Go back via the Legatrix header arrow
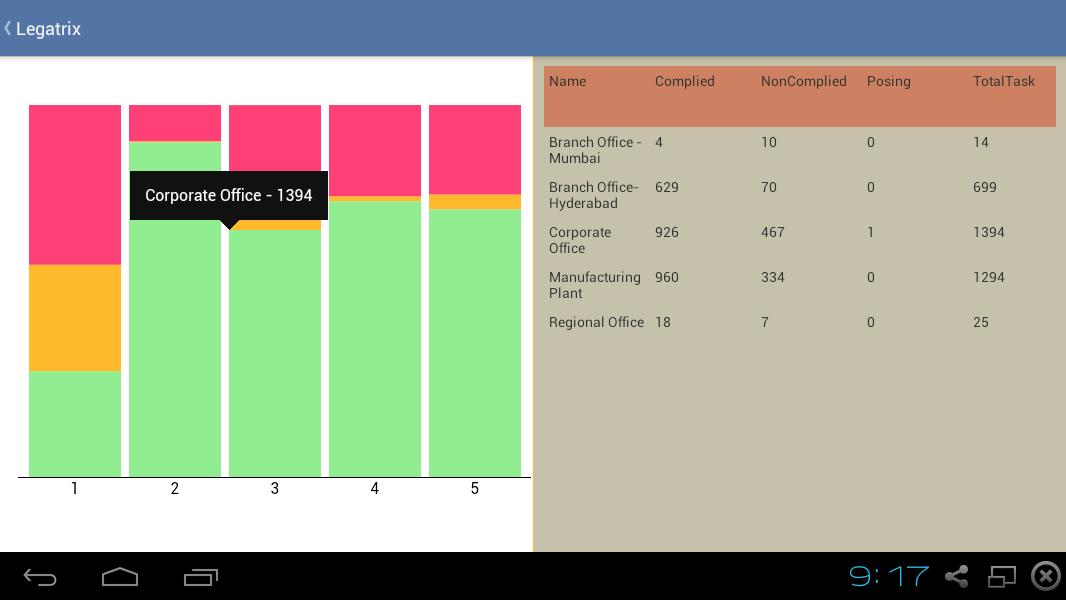This screenshot has width=1066, height=600. click(x=7, y=29)
